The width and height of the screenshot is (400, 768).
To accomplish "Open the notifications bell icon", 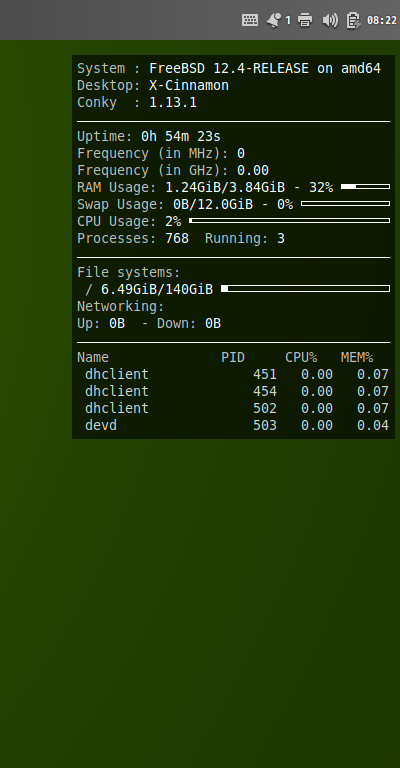I will [274, 20].
